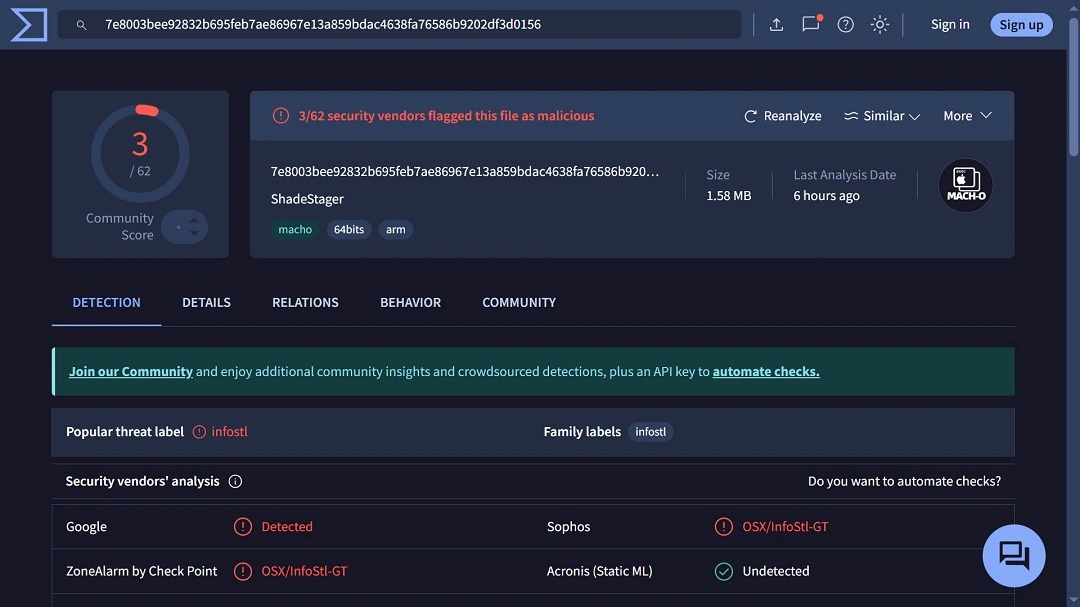This screenshot has height=607, width=1080.
Task: Open the file upload icon in the top bar
Action: tap(777, 24)
